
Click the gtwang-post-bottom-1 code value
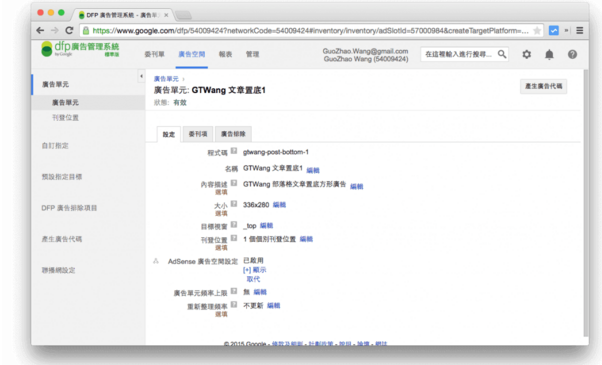click(x=276, y=152)
